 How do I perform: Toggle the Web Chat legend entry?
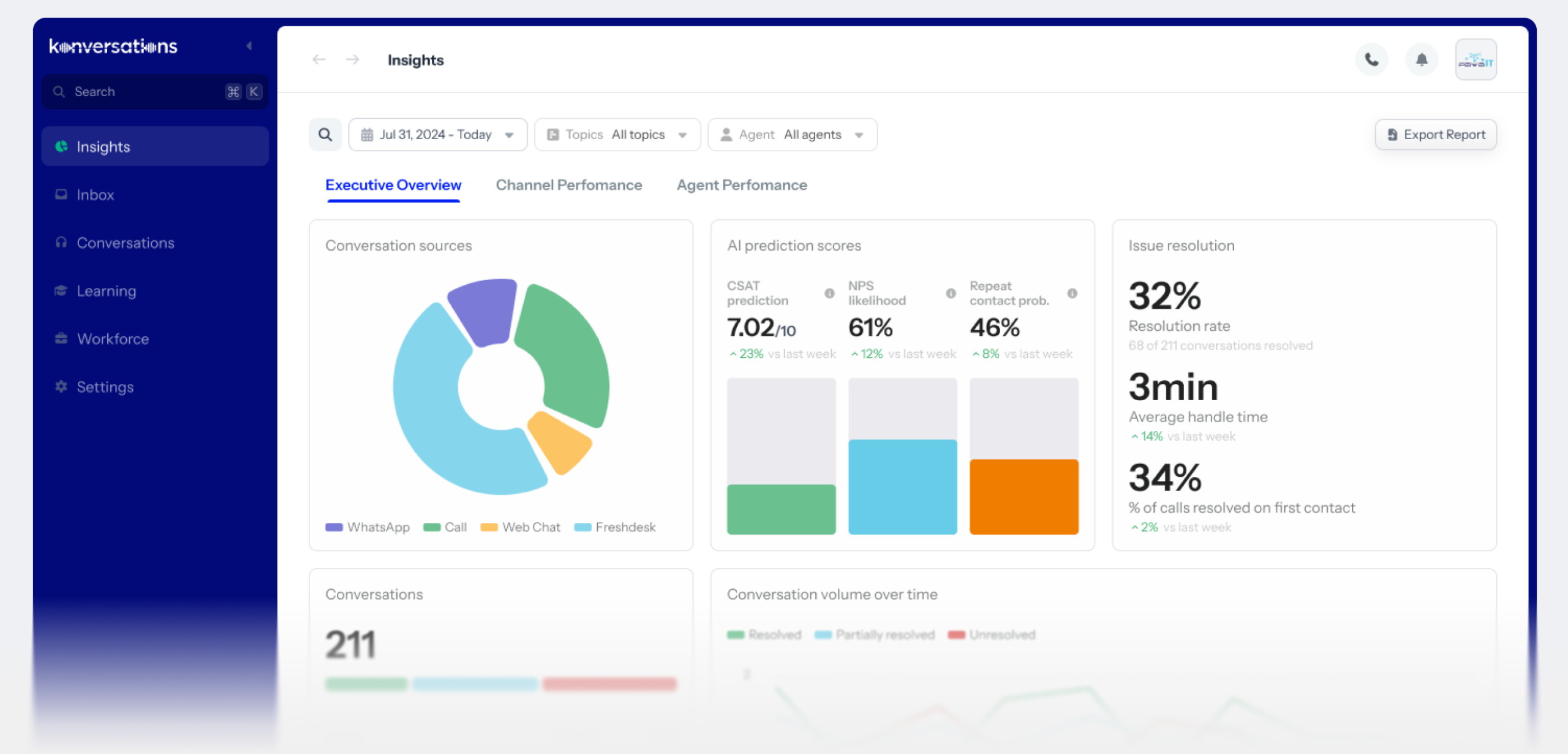click(521, 527)
